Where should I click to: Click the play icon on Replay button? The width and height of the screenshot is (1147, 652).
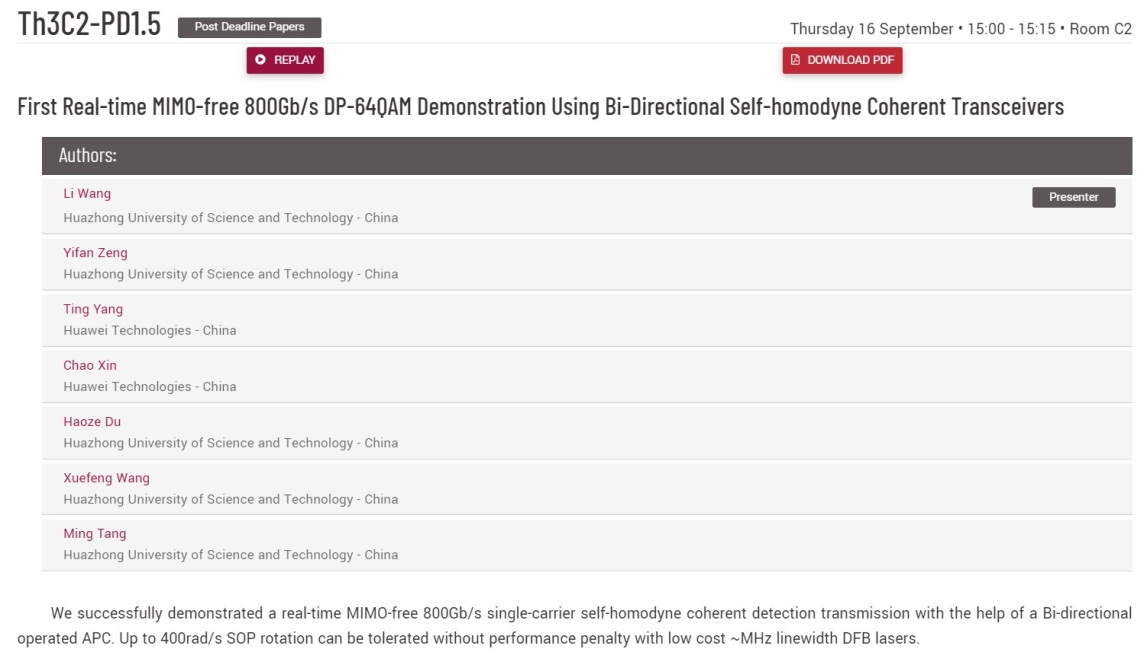point(261,60)
